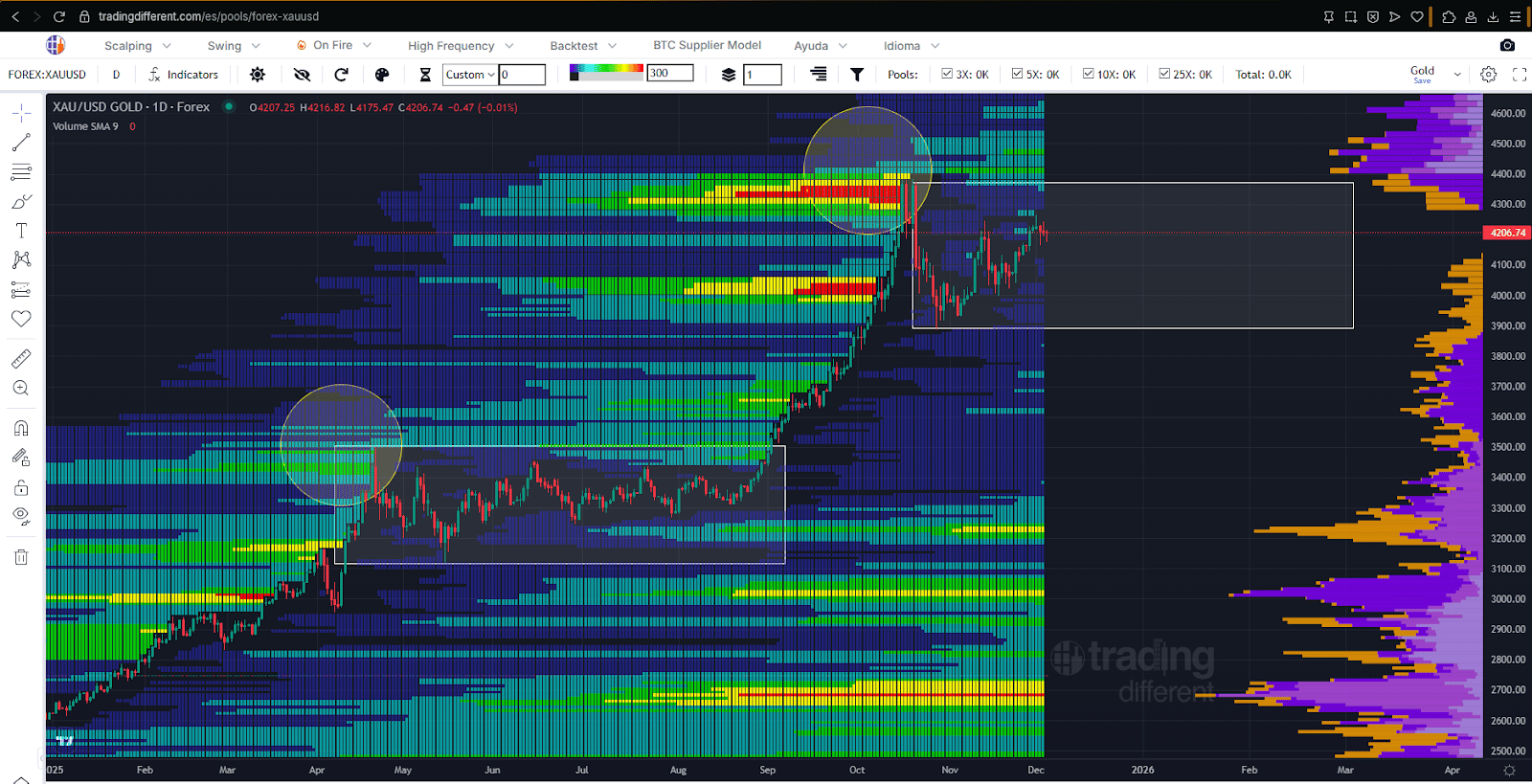Adjust the rainbow heatmap color slider
The width and height of the screenshot is (1532, 784).
605,72
